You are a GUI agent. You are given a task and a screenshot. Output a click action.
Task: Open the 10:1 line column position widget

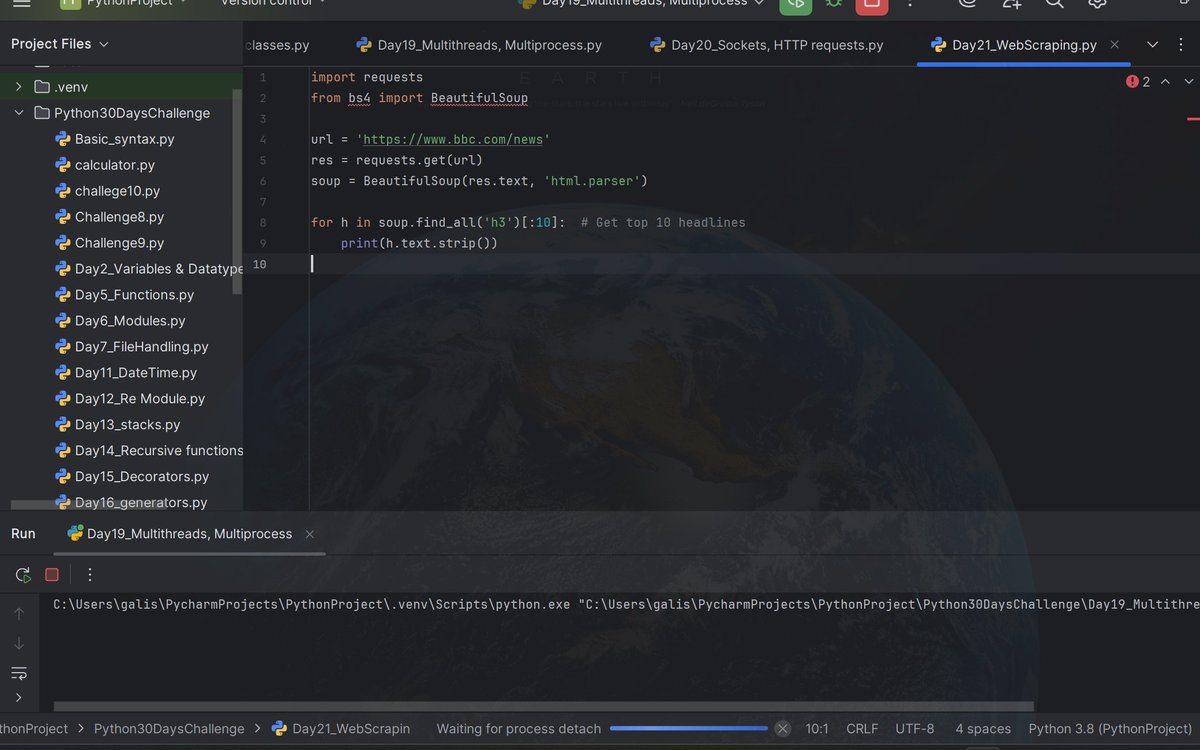pyautogui.click(x=817, y=729)
